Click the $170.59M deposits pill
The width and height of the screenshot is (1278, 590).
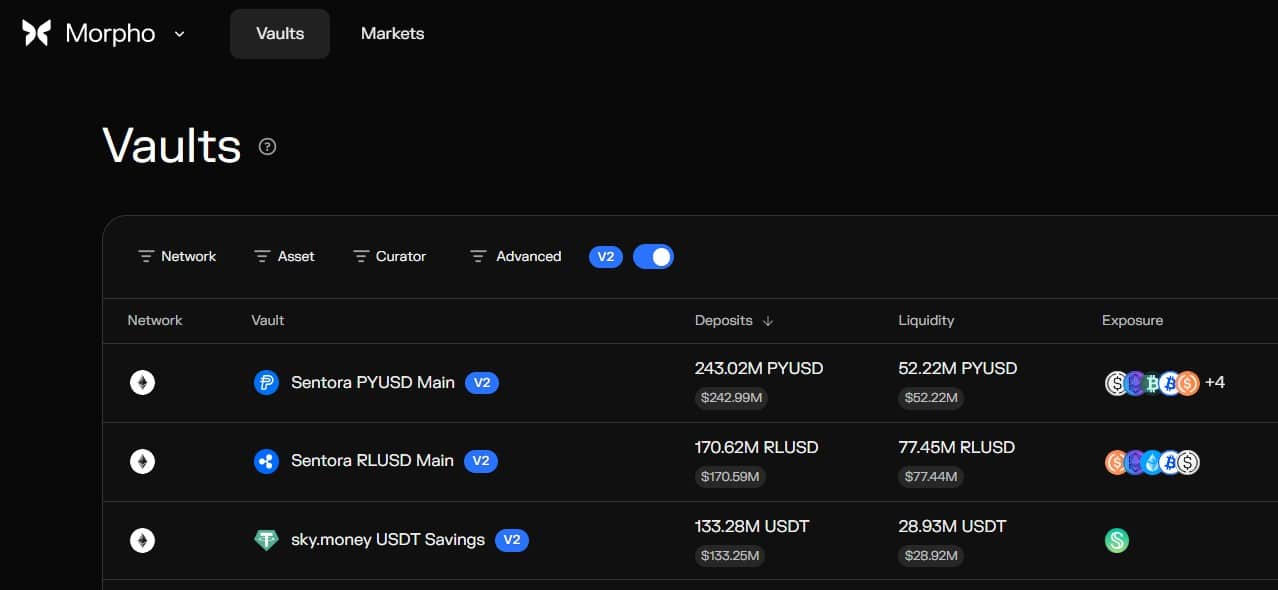[730, 477]
